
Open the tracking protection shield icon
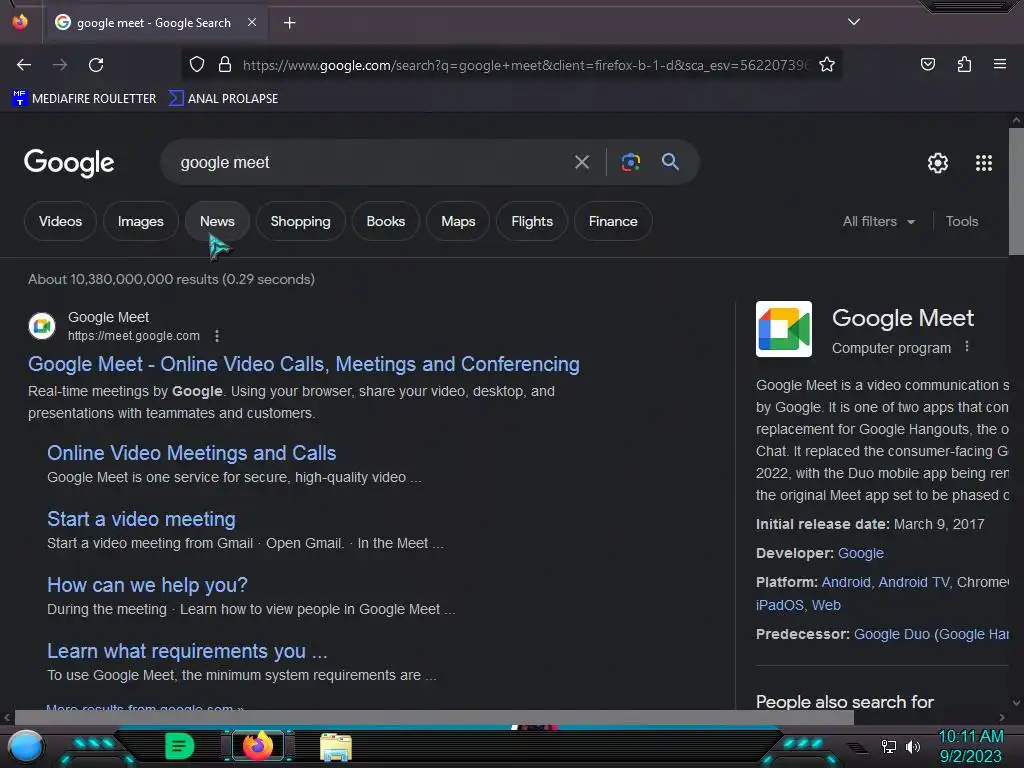pyautogui.click(x=197, y=64)
